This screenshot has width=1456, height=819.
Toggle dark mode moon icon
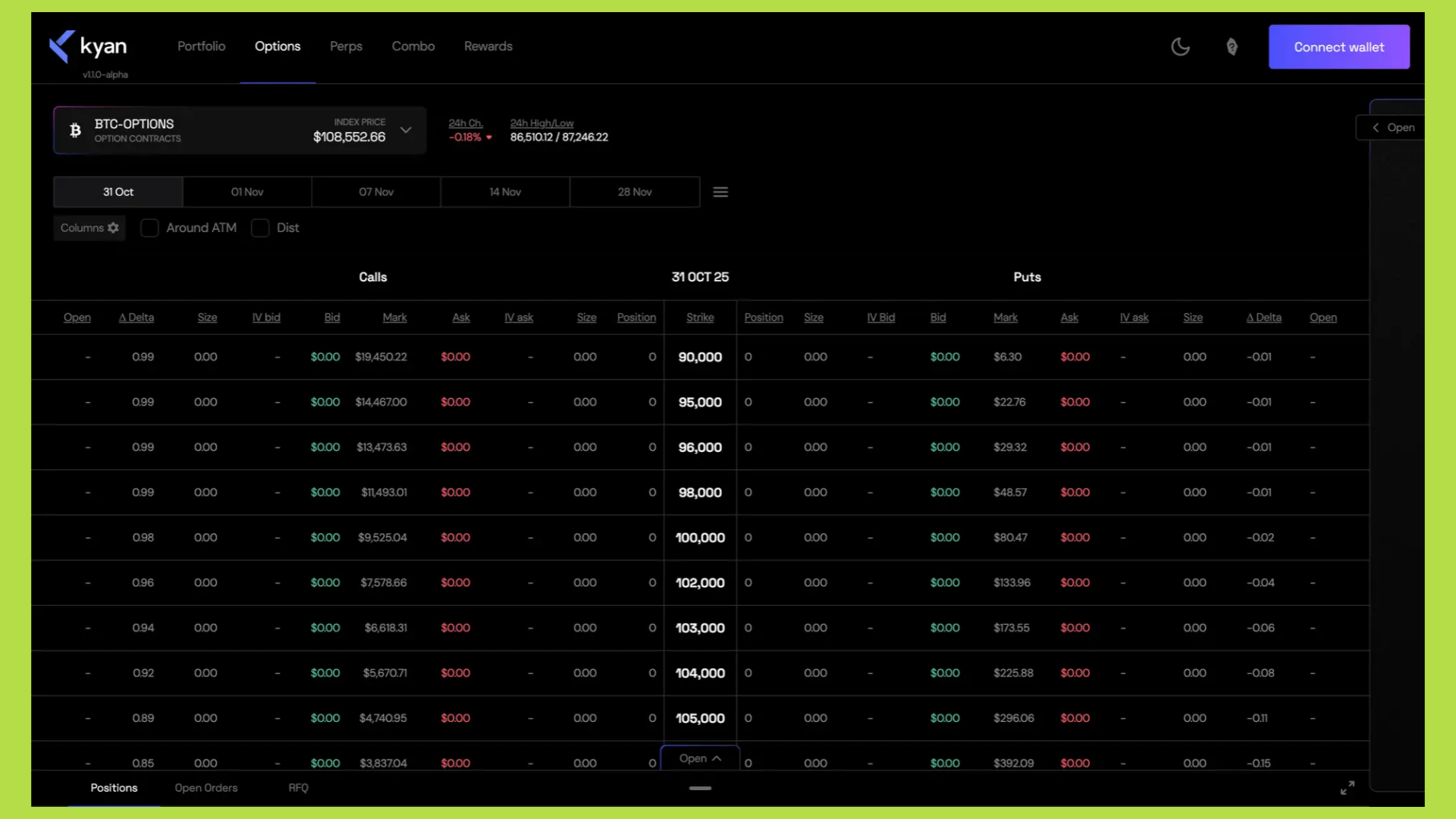(x=1180, y=47)
